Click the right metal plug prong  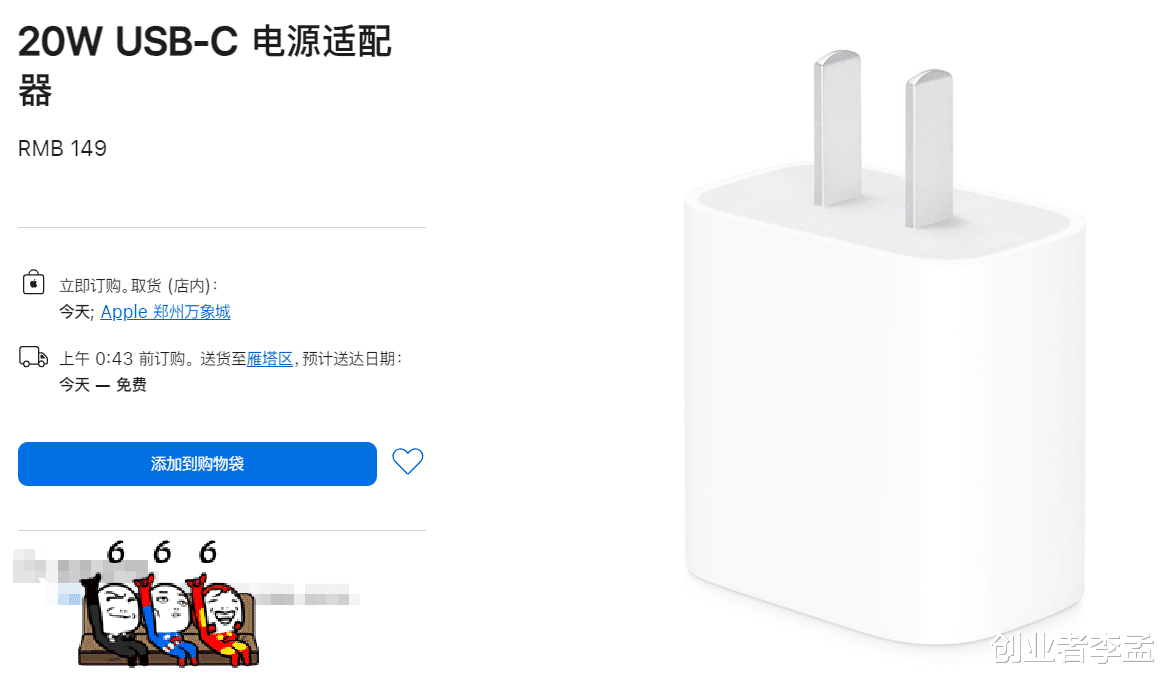point(929,148)
